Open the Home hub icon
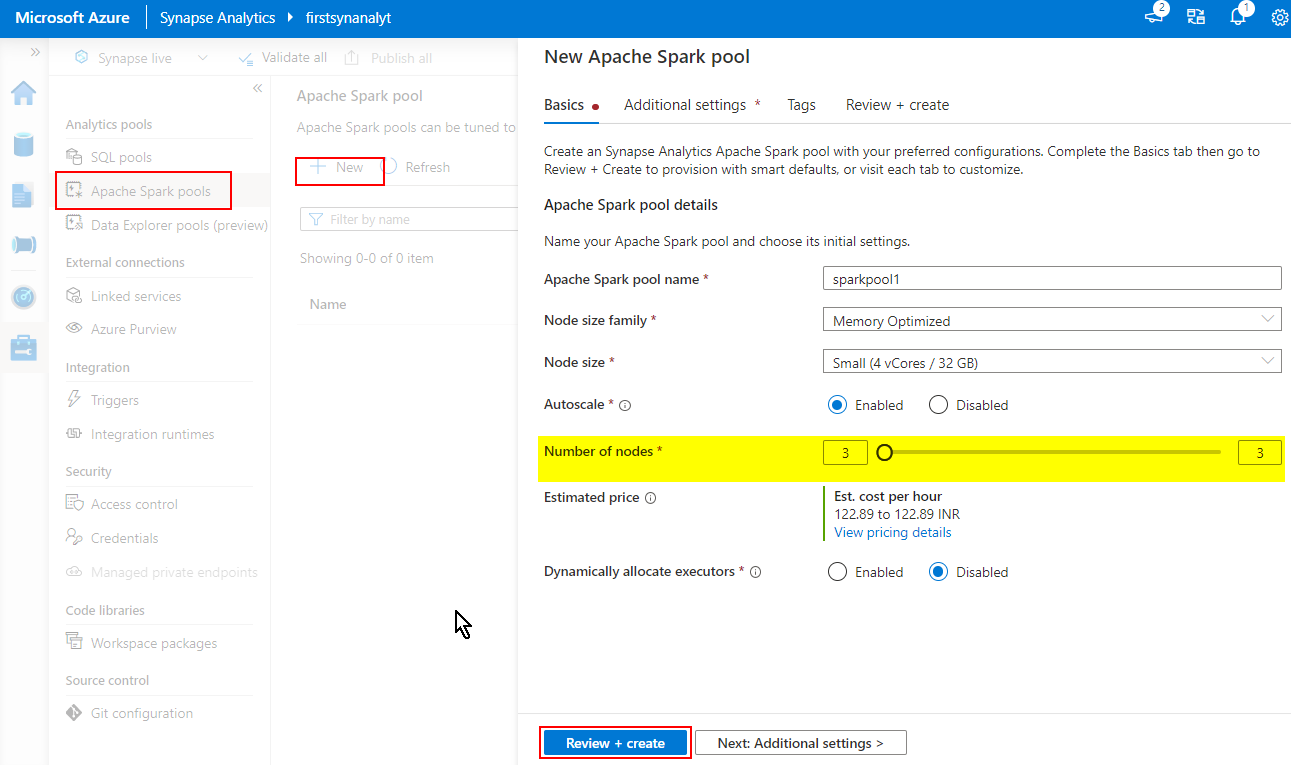This screenshot has width=1291, height=765. [23, 93]
